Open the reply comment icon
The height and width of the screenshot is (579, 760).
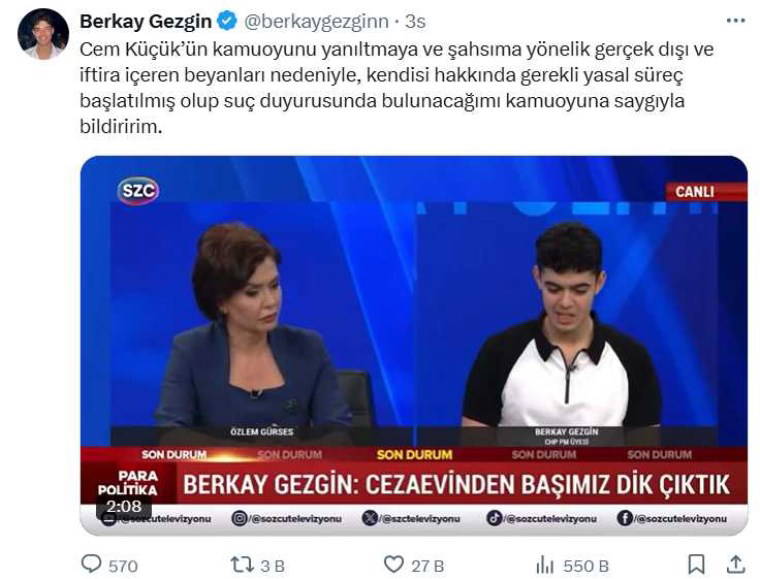(91, 564)
